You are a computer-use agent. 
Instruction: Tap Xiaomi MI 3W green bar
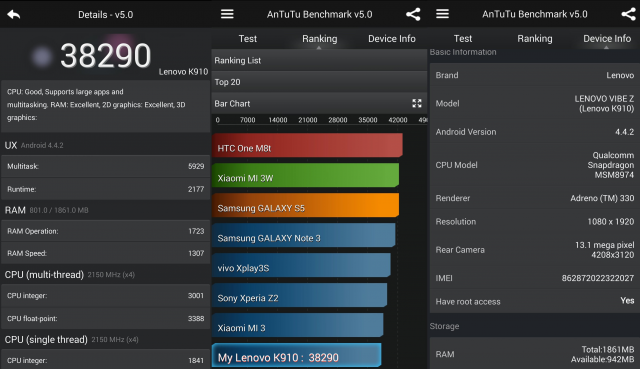[x=305, y=175]
